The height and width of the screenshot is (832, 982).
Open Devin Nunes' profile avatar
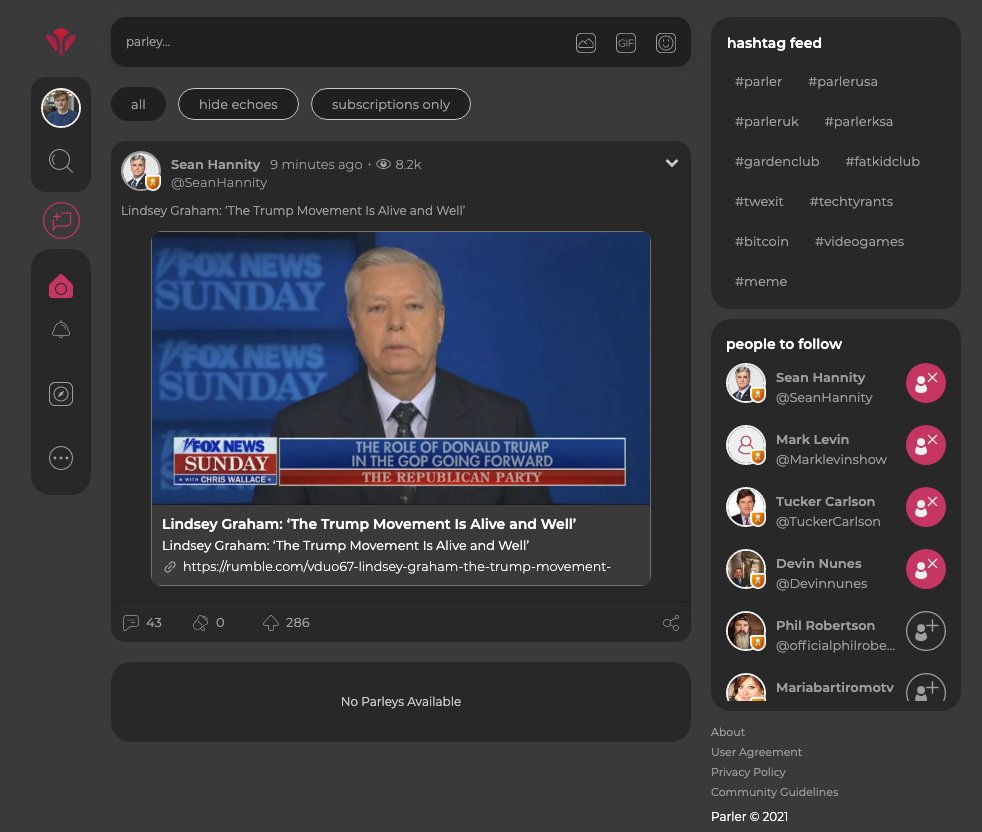(745, 569)
